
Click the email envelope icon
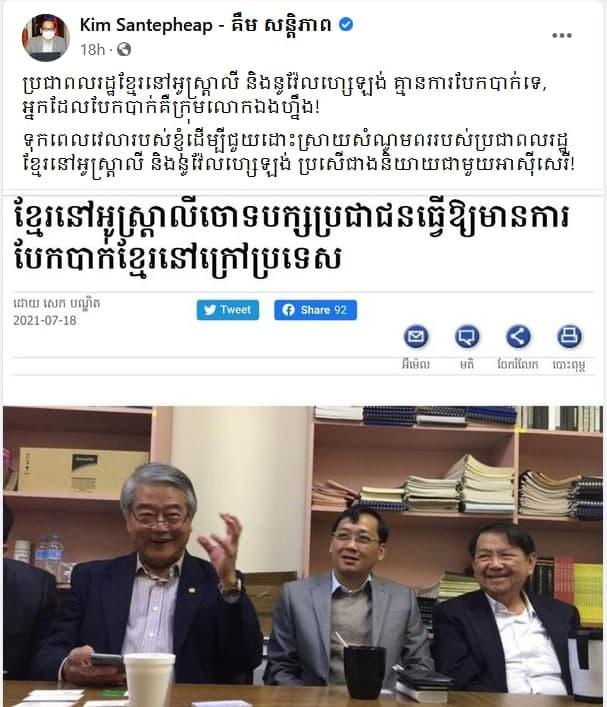point(415,336)
